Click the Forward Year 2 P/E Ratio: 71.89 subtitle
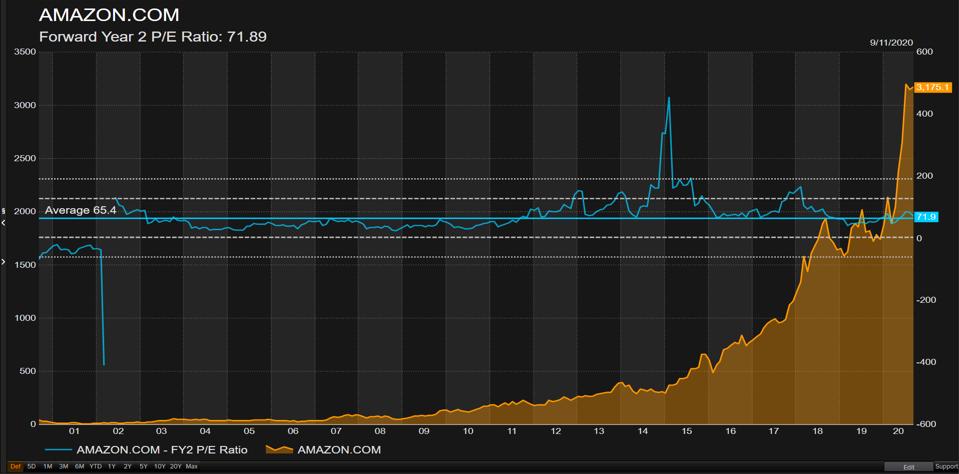 coord(153,37)
